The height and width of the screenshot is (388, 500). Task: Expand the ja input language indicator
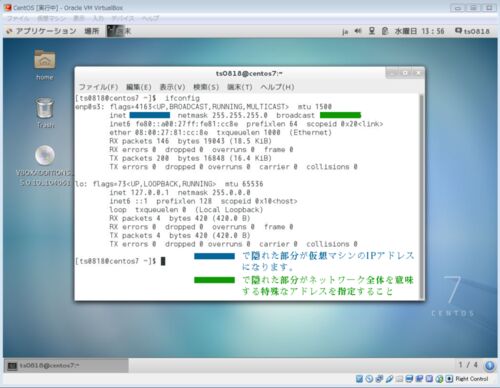345,32
